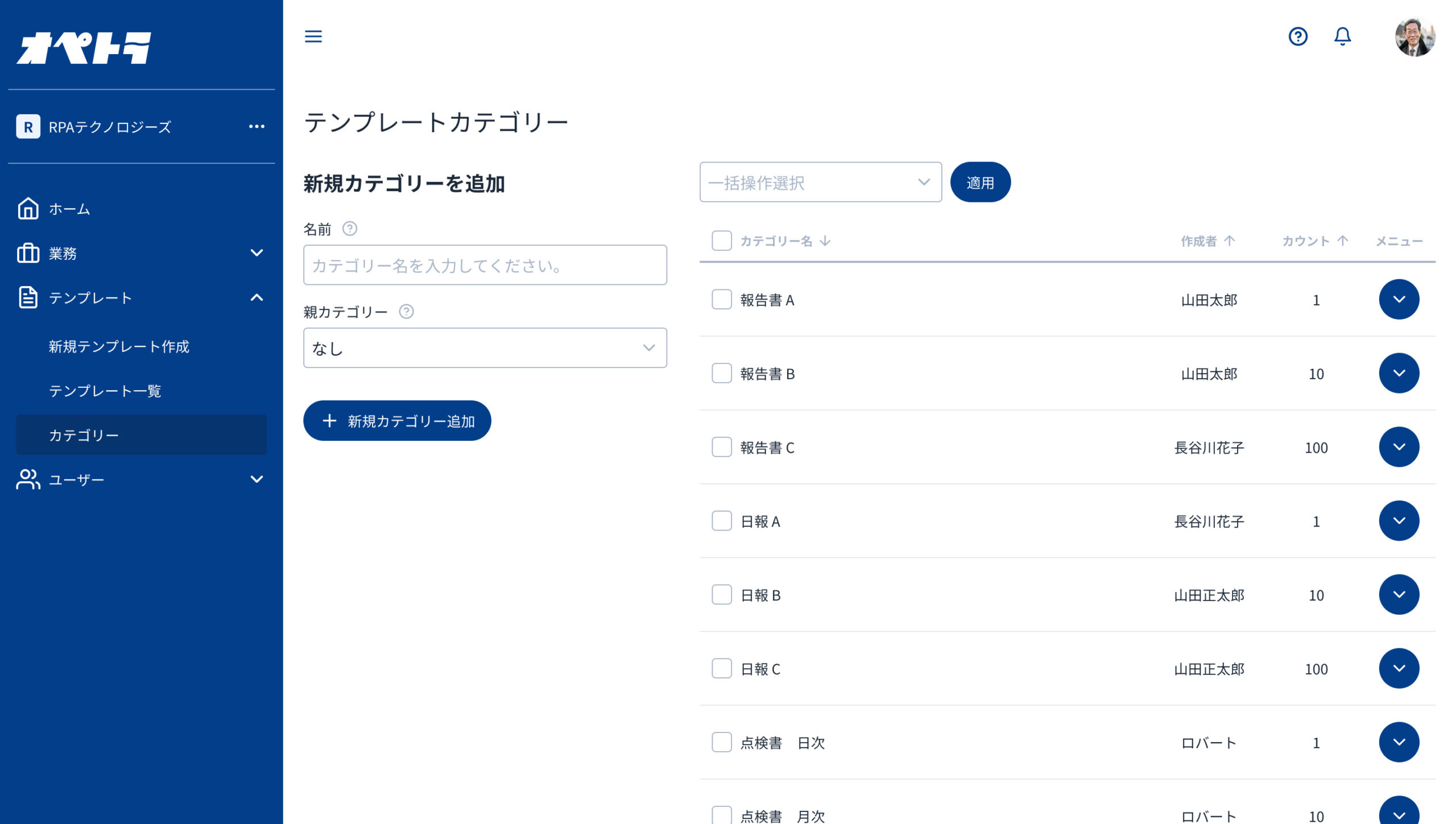Open テンプレート一覧 in sidebar
This screenshot has height=824, width=1456.
[x=105, y=391]
